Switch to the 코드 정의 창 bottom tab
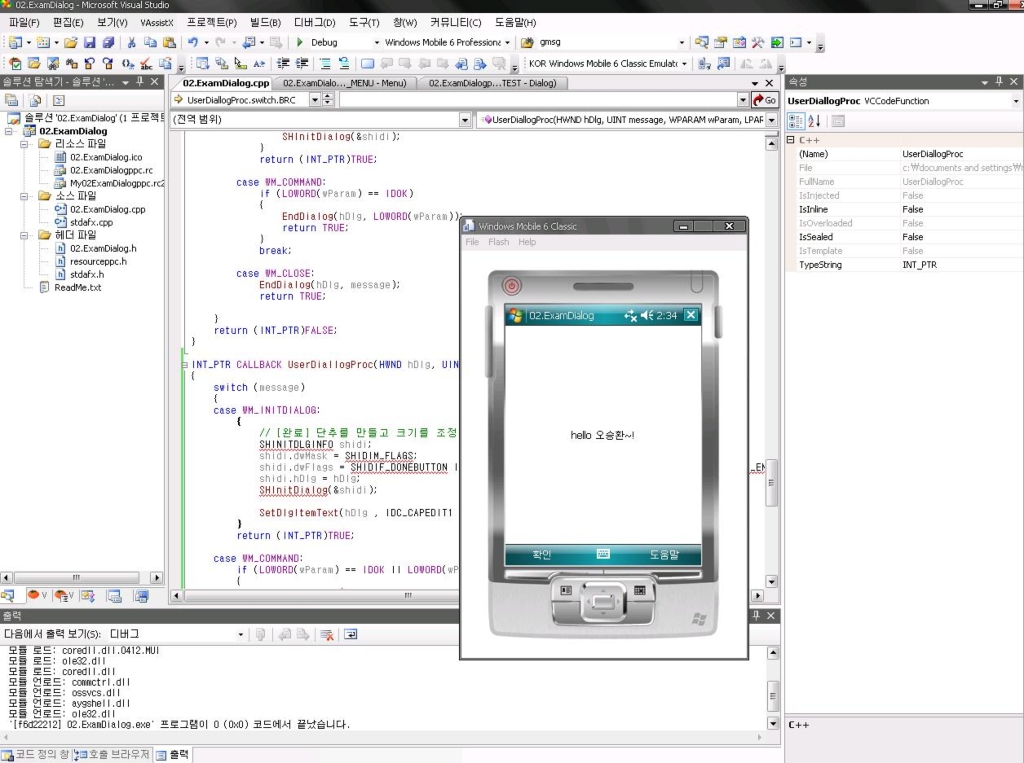The height and width of the screenshot is (763, 1024). [x=37, y=755]
